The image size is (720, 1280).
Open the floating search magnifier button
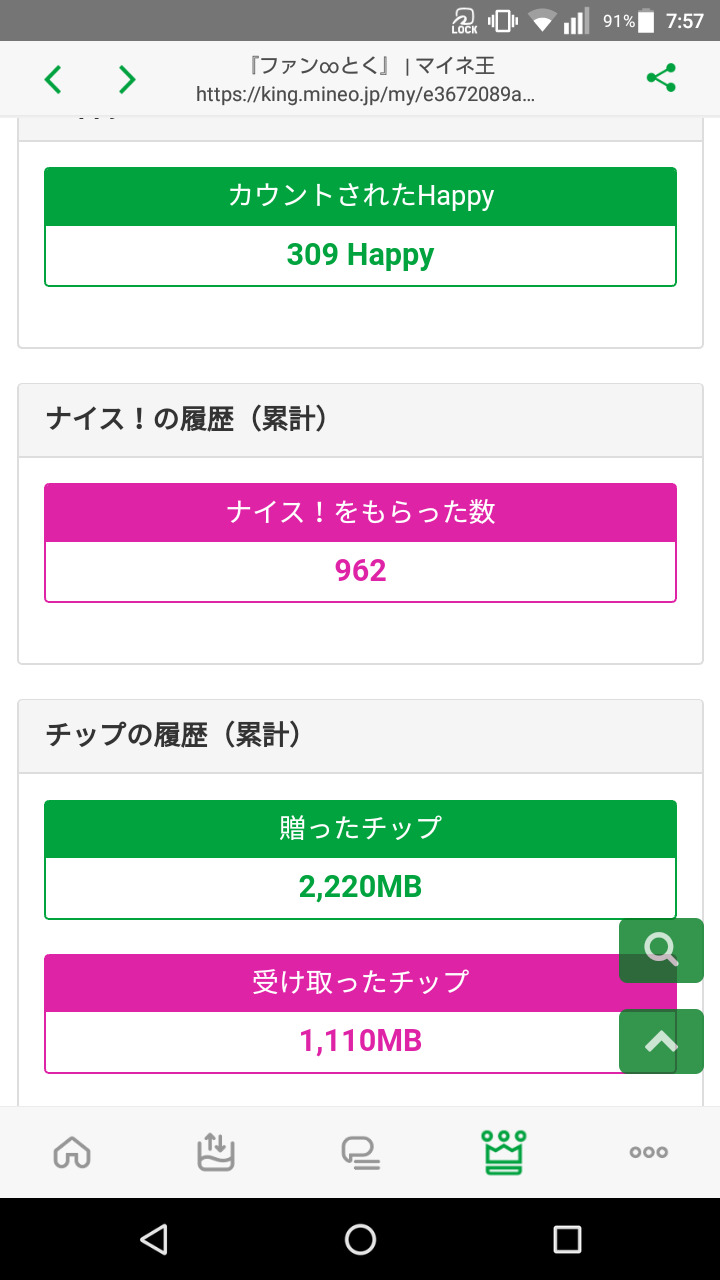(661, 949)
